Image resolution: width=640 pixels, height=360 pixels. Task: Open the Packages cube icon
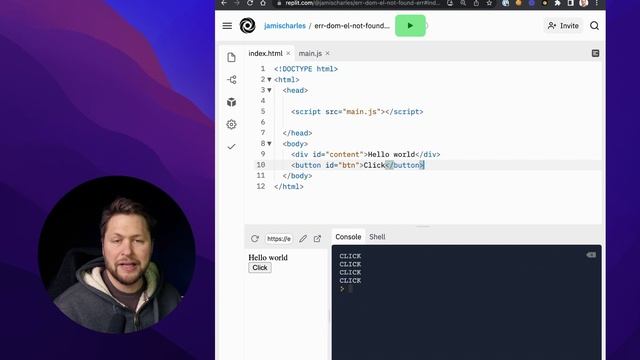231,102
